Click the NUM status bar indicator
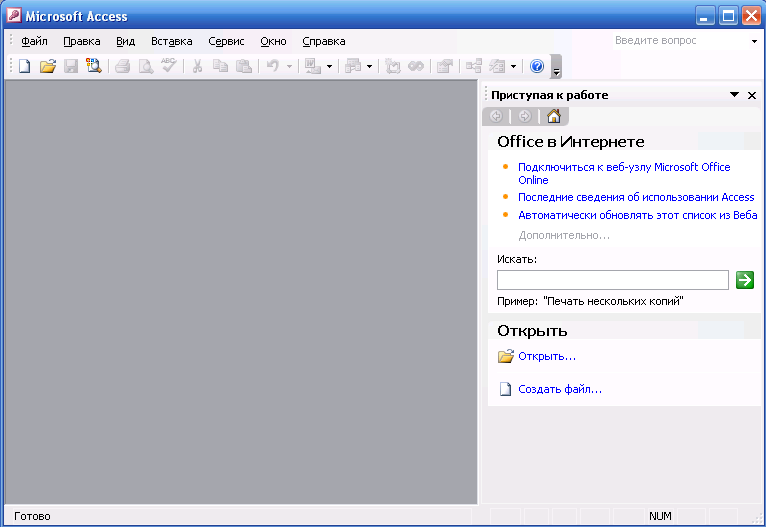Viewport: 766px width, 527px height. 660,516
